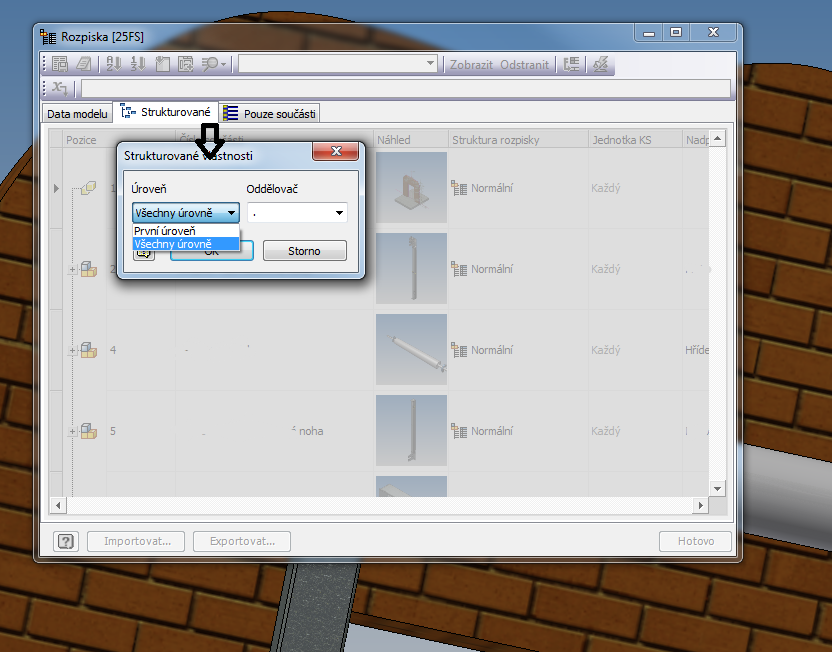Click the component icon in the first row
832x652 pixels.
tap(89, 188)
